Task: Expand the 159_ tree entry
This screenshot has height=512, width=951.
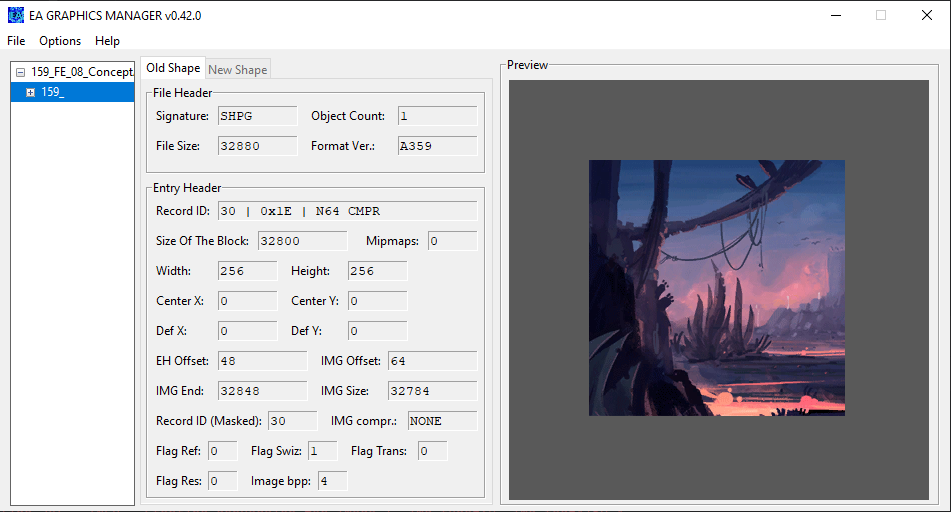Action: coord(30,92)
